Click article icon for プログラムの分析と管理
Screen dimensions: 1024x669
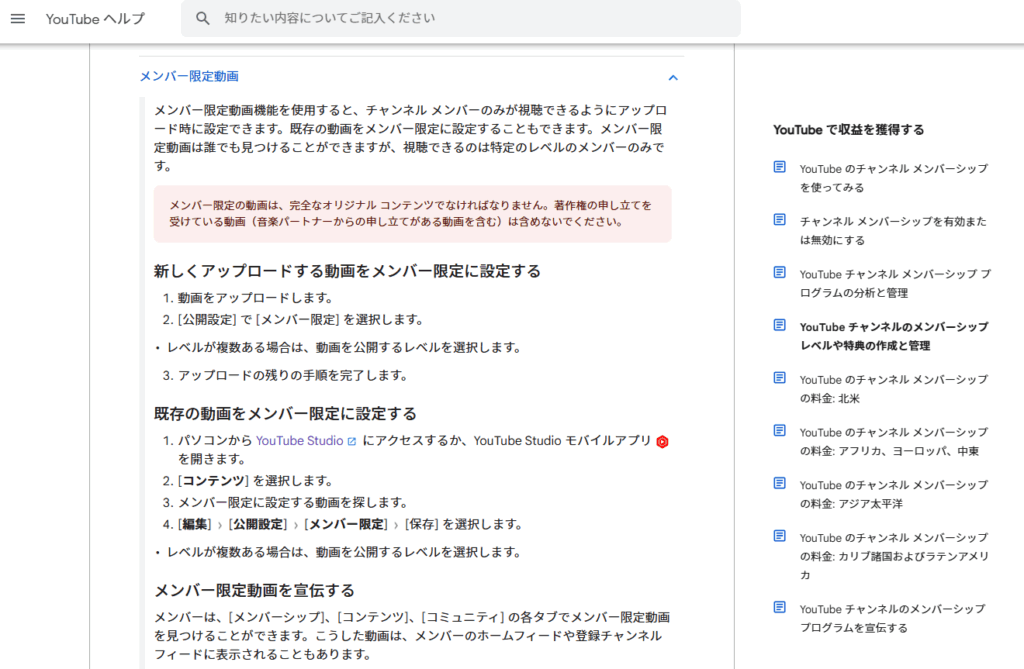tap(780, 273)
